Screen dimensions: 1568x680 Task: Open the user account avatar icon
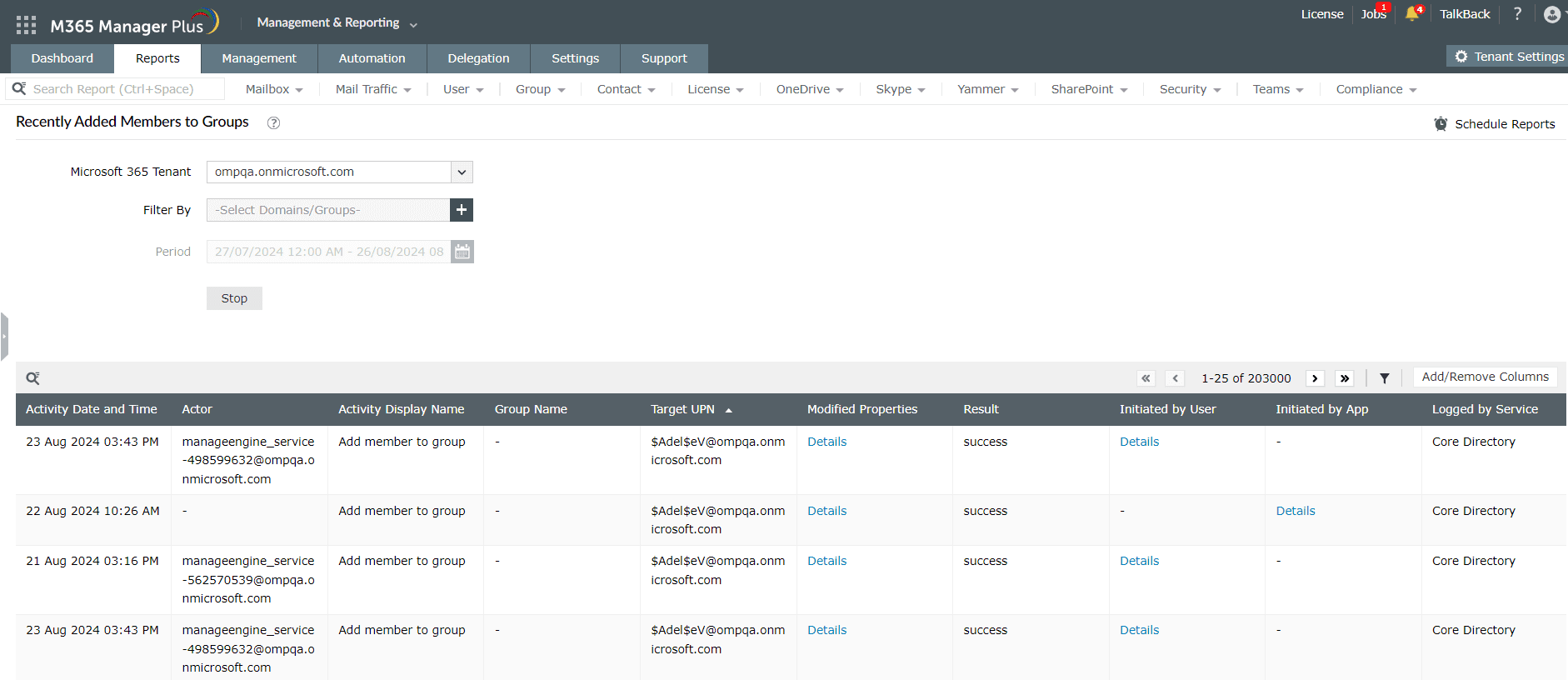pyautogui.click(x=1551, y=14)
